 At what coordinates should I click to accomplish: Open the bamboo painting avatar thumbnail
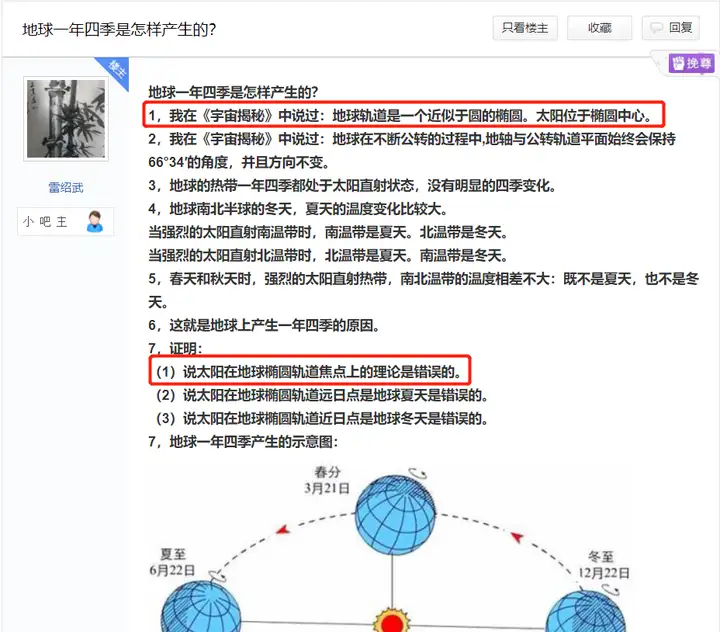66,119
